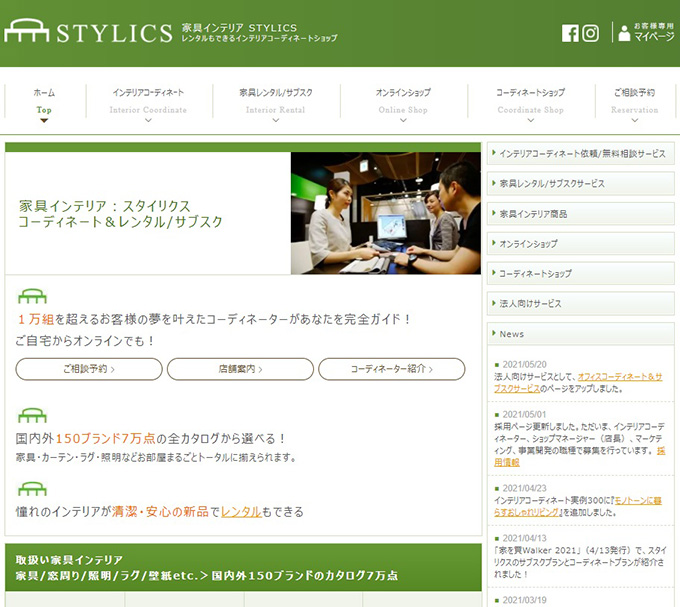Open the 採用情報 news link
Viewport: 680px width, 607px height.
507,462
